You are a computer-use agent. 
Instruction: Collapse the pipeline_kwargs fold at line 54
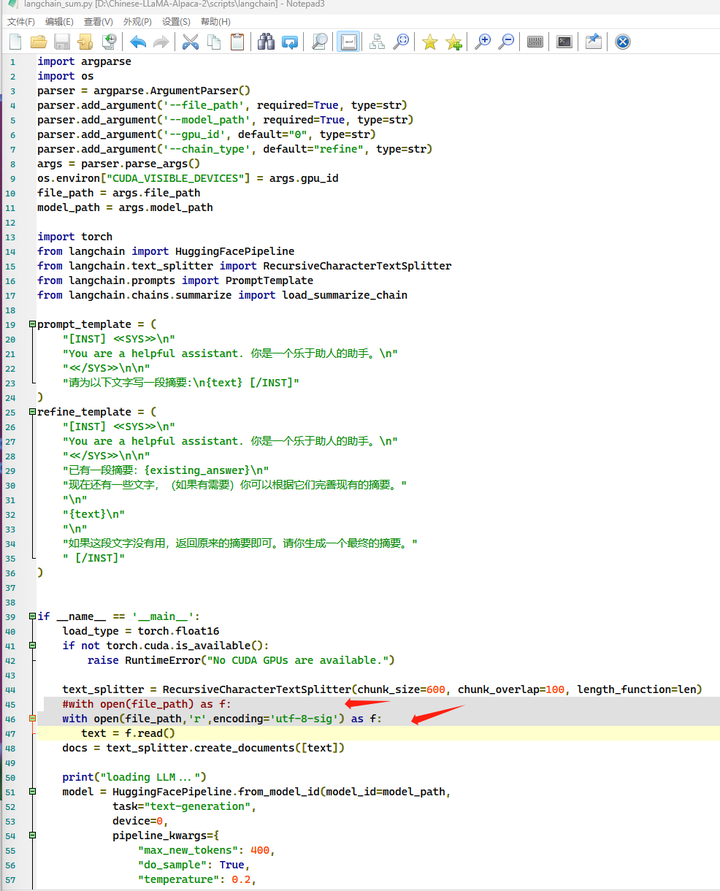pyautogui.click(x=32, y=835)
